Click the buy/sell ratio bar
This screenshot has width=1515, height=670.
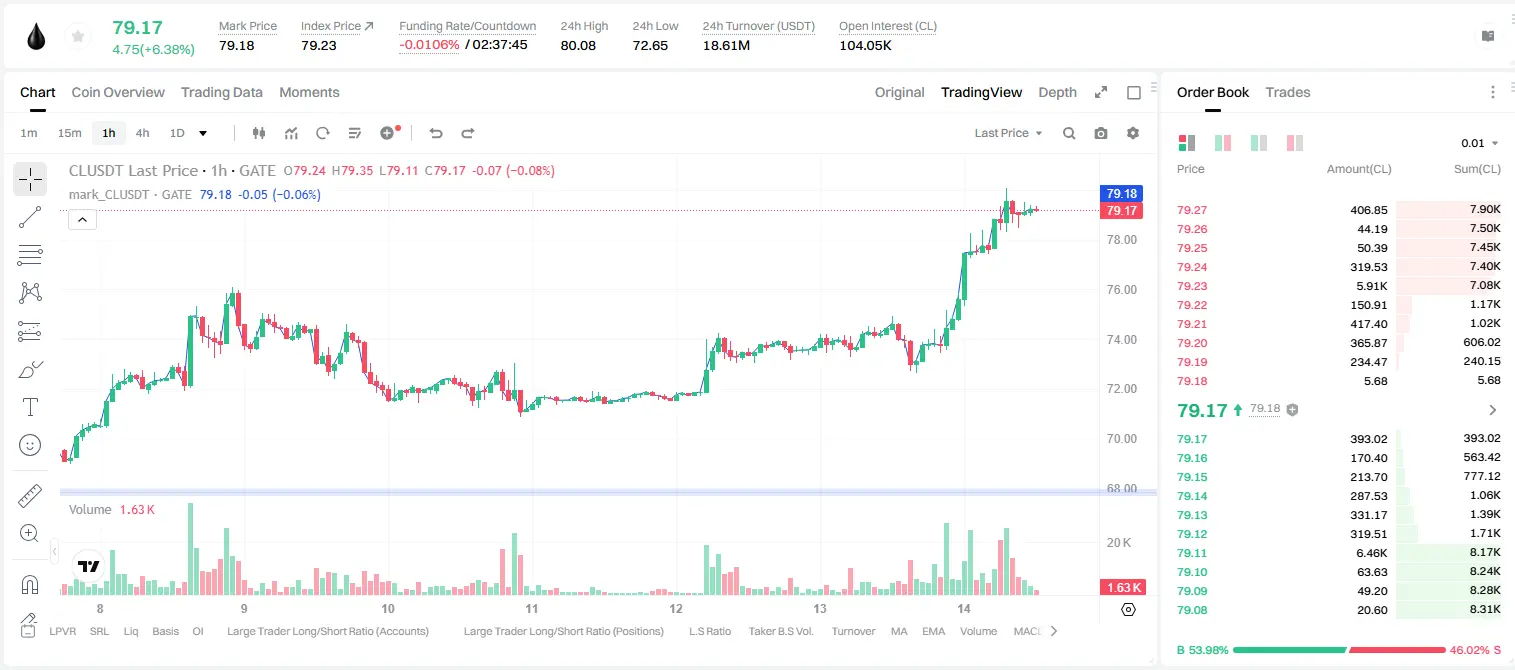(1339, 650)
